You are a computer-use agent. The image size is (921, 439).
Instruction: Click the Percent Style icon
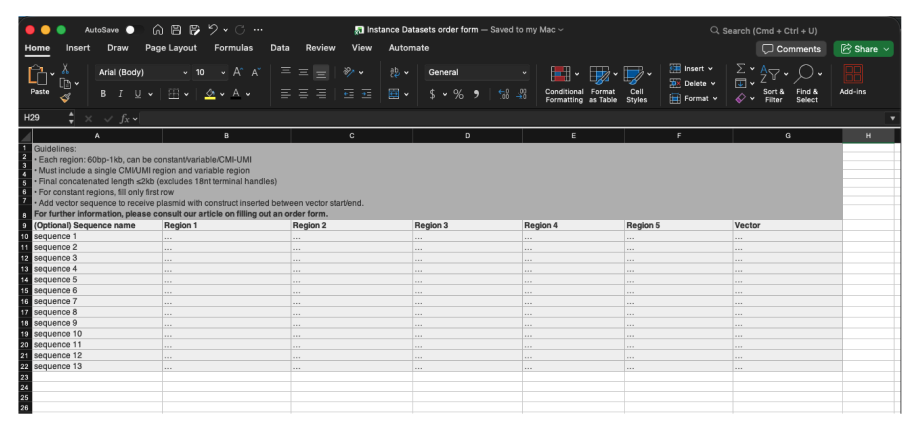[x=458, y=94]
